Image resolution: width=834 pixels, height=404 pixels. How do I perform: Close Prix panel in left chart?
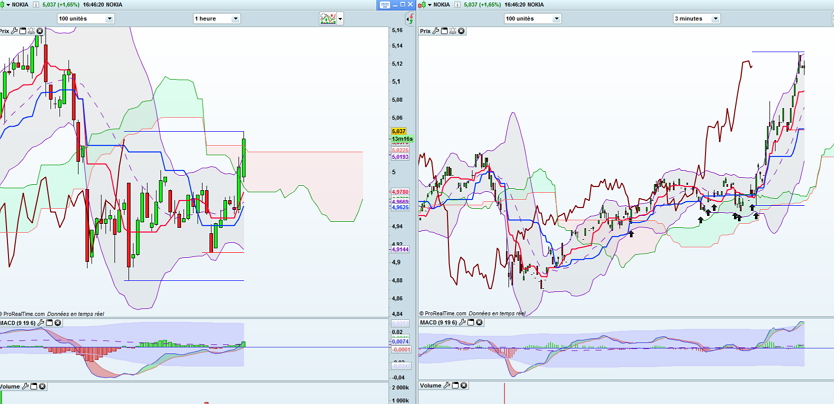click(39, 31)
